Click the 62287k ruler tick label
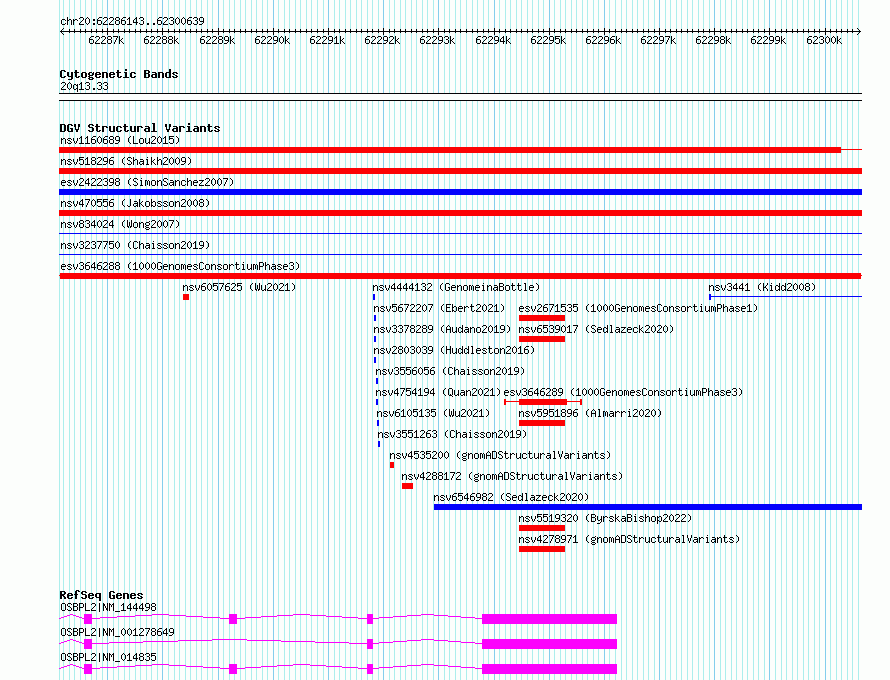Image resolution: width=890 pixels, height=680 pixels. point(106,40)
